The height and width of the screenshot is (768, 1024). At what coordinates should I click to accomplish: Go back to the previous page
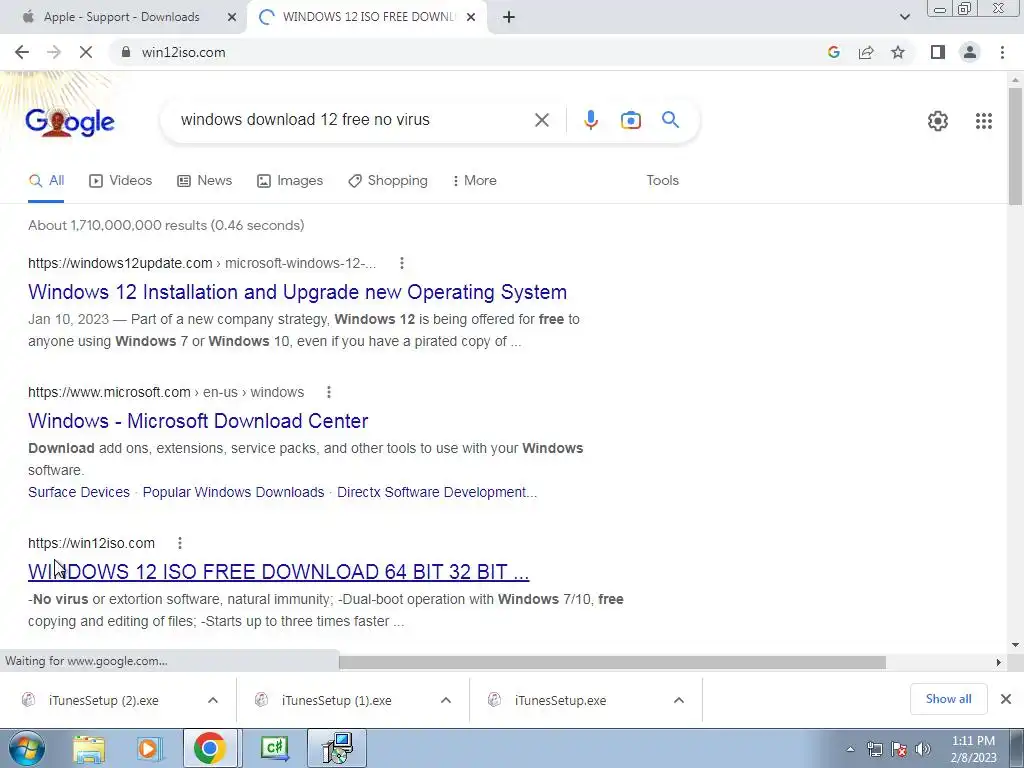(x=22, y=52)
